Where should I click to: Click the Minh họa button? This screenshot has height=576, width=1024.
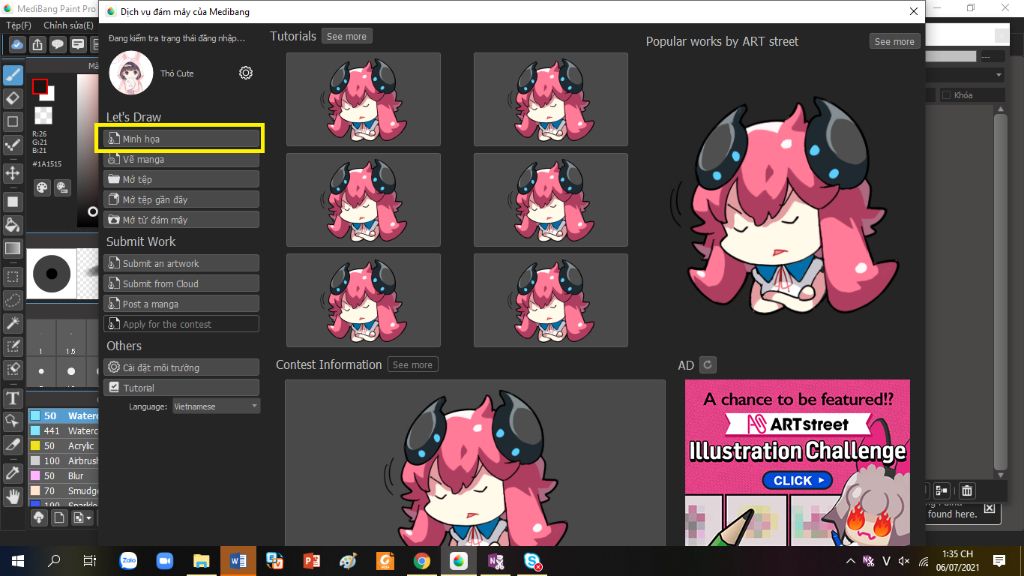pos(182,138)
